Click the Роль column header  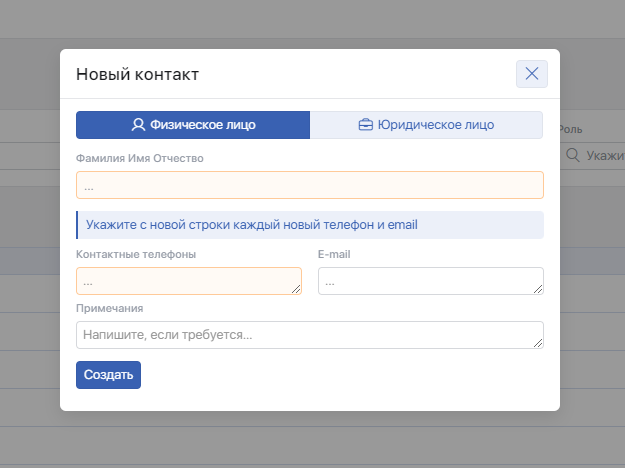[x=571, y=129]
